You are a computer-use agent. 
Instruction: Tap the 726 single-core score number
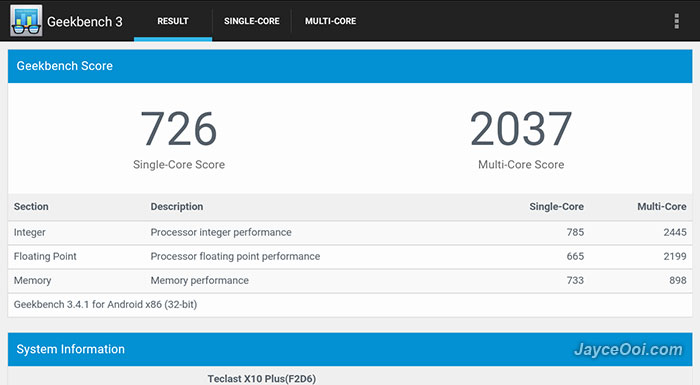pyautogui.click(x=179, y=129)
